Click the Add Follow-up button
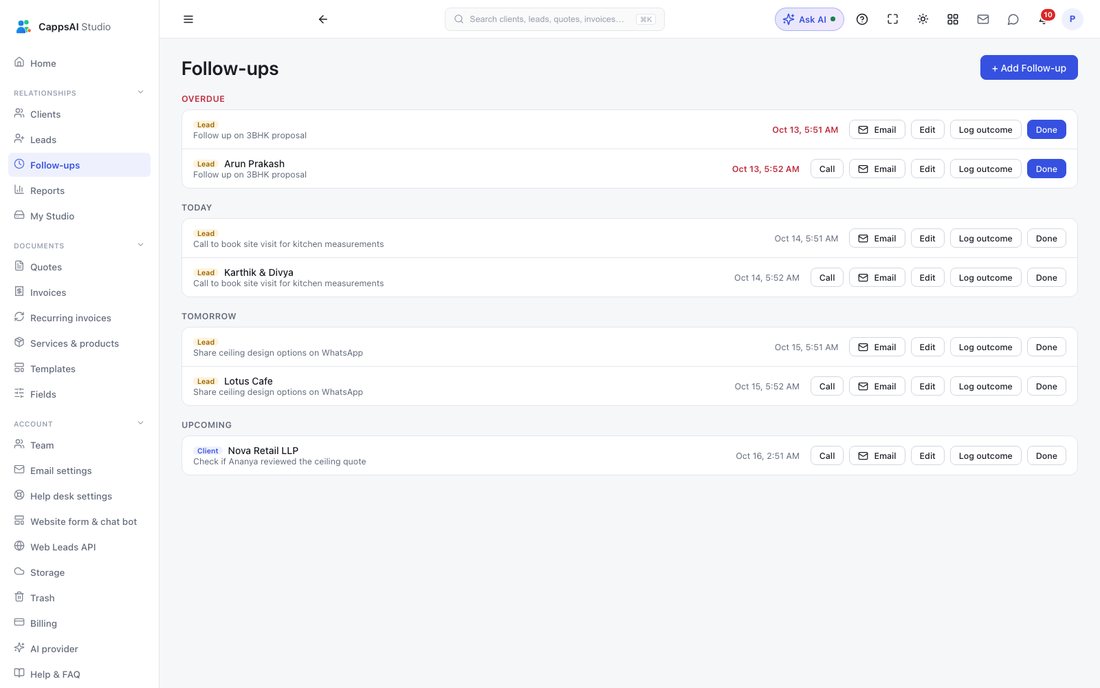 click(x=1028, y=68)
